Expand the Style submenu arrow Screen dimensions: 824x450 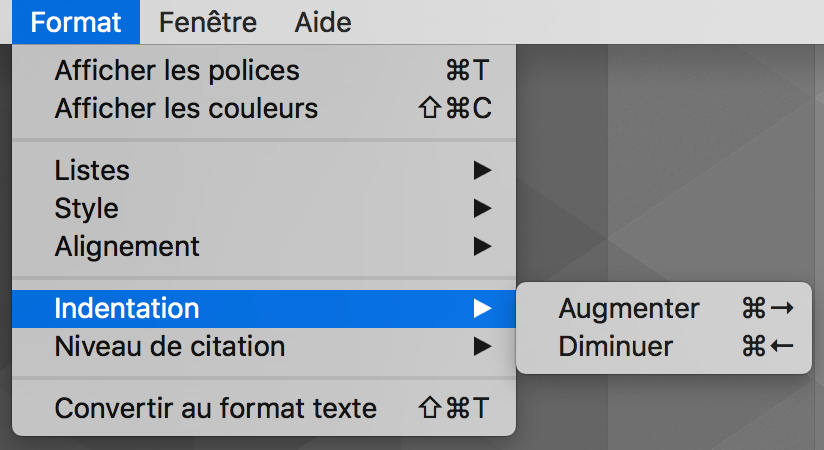(x=483, y=209)
